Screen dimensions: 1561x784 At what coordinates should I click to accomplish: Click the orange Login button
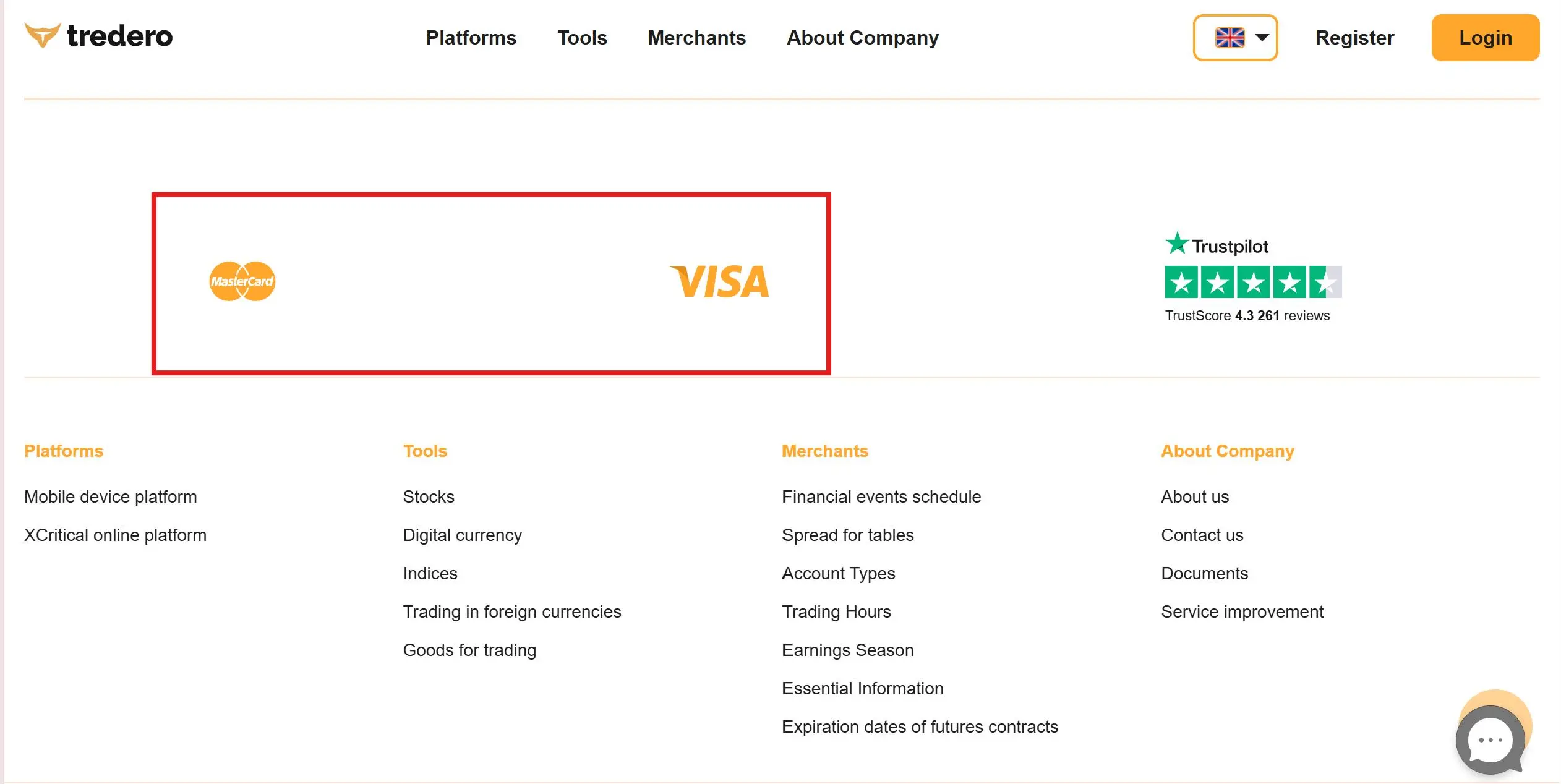[x=1486, y=38]
